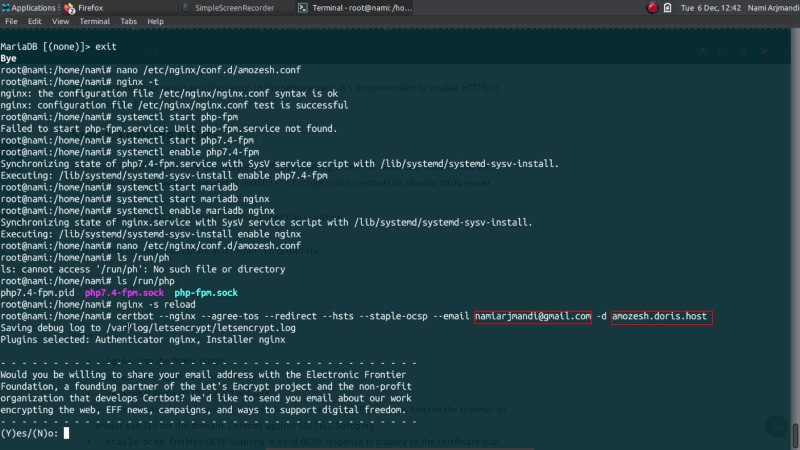This screenshot has width=800, height=450.
Task: Open the Terminal menu
Action: pos(94,21)
